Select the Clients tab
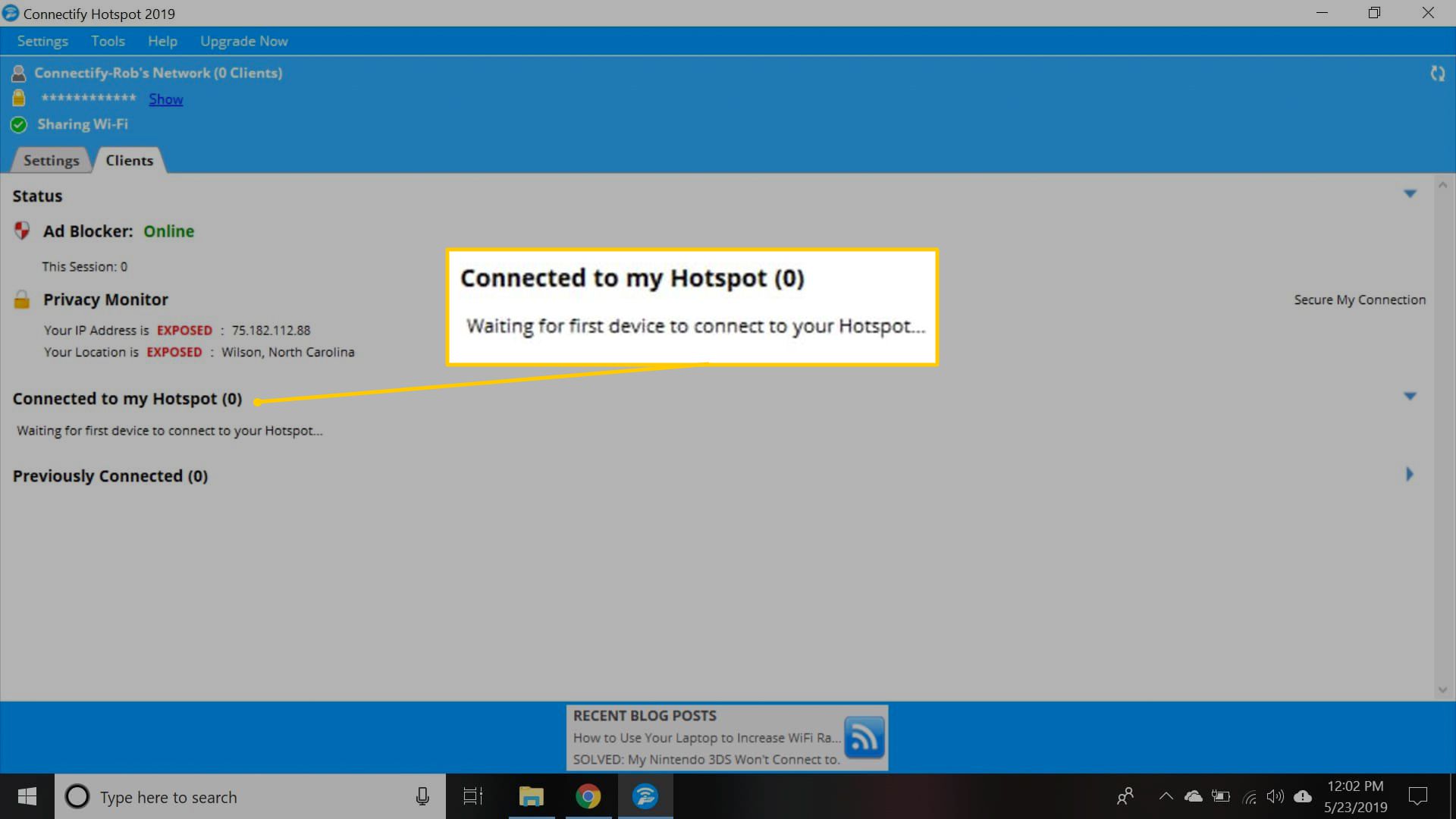Screen dimensions: 1456x819 (x=128, y=160)
